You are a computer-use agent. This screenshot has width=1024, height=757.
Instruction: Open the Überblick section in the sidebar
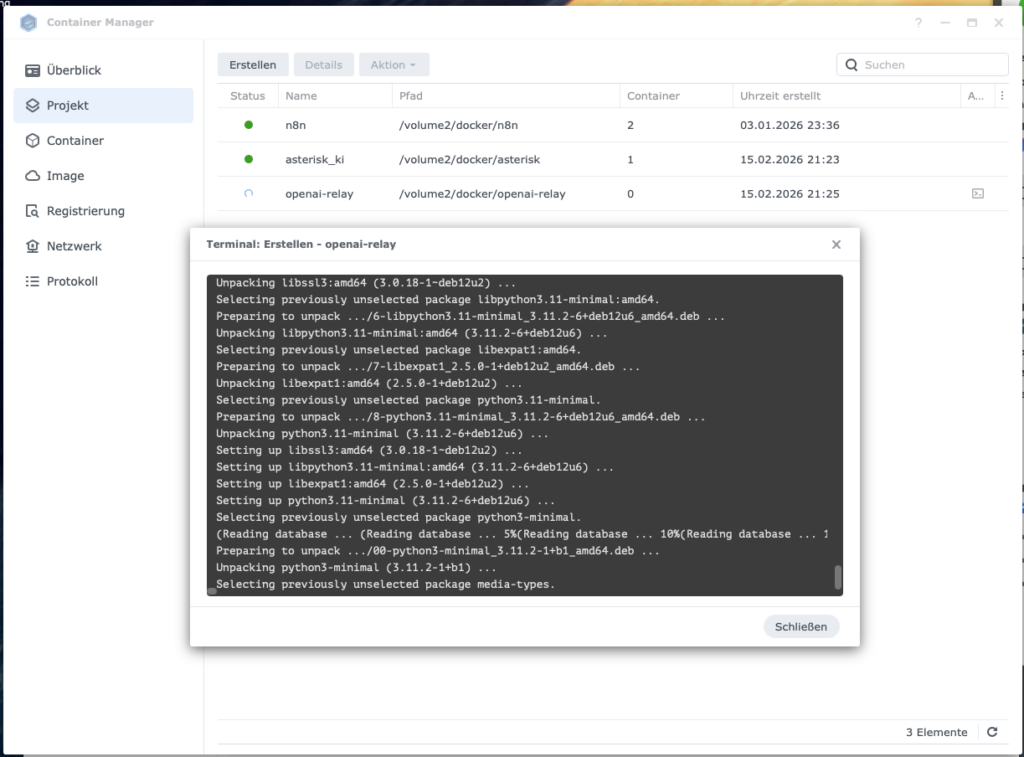pyautogui.click(x=74, y=70)
